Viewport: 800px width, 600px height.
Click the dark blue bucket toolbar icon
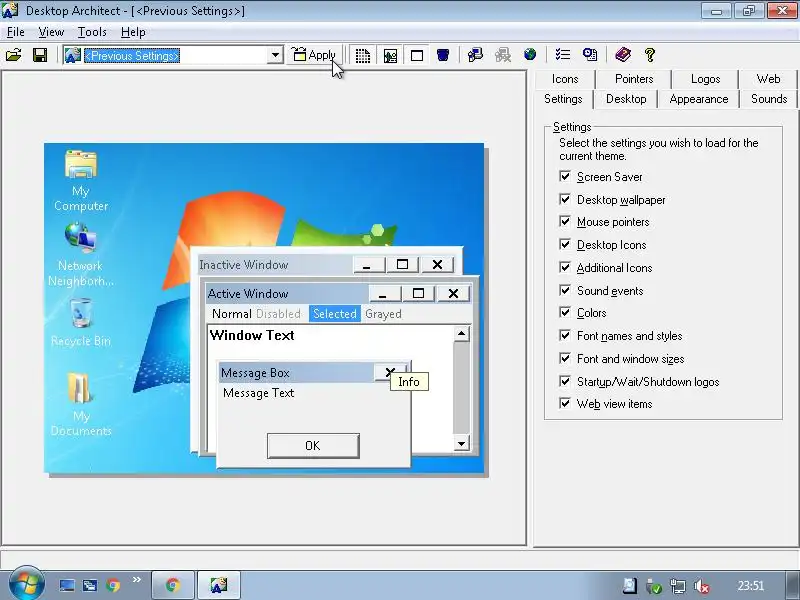point(443,55)
